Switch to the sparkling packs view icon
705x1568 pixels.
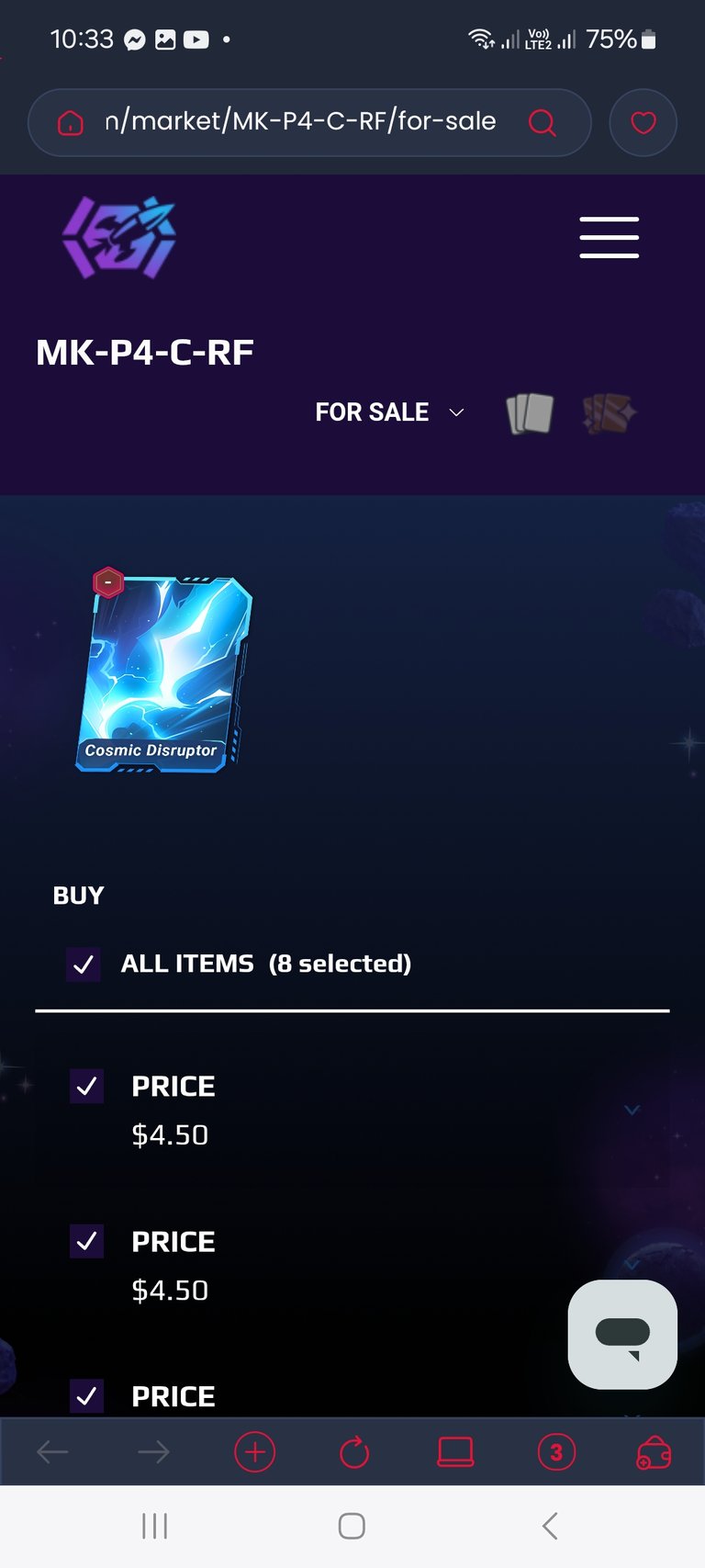610,413
